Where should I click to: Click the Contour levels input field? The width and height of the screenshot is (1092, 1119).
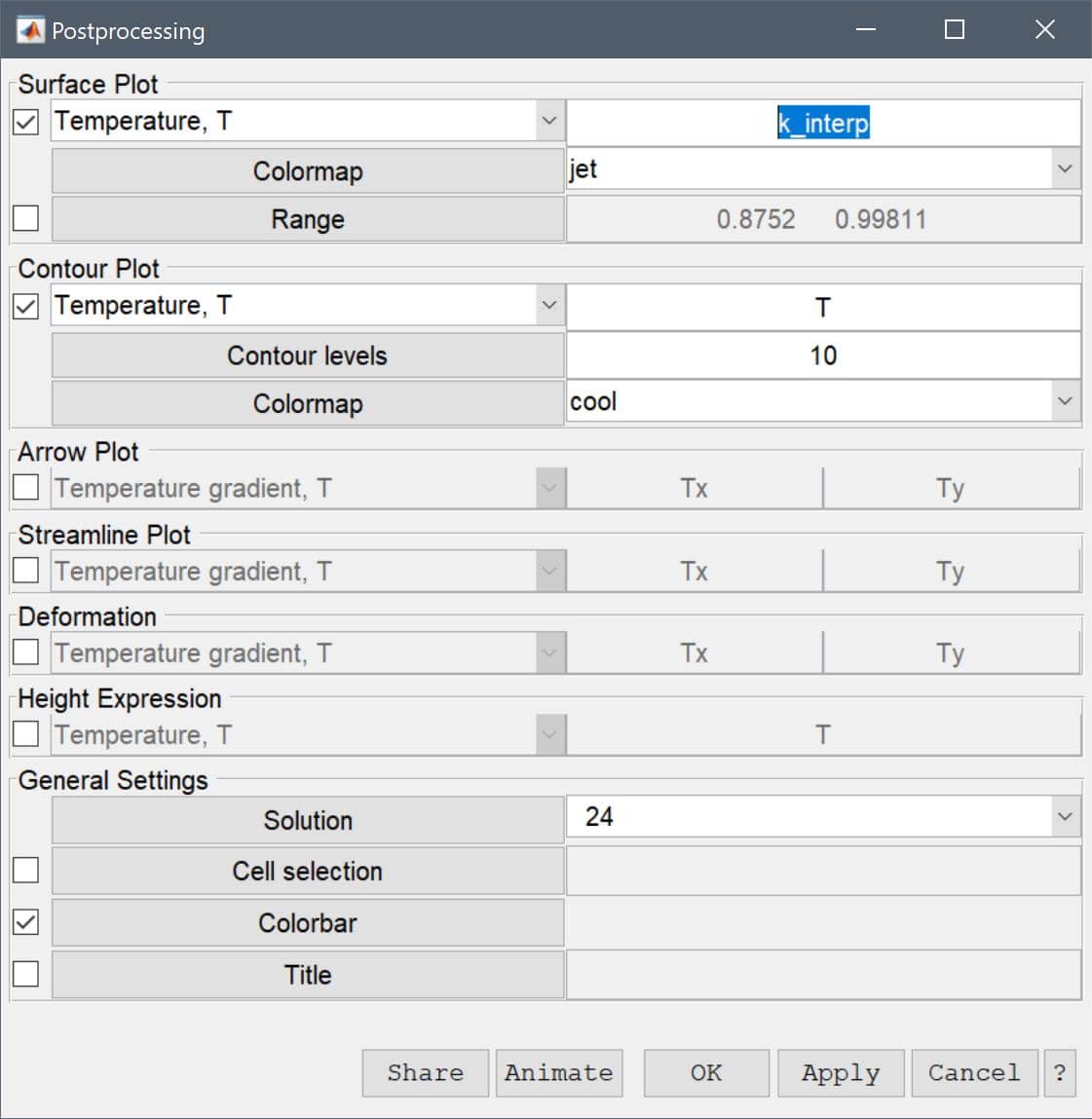(824, 355)
